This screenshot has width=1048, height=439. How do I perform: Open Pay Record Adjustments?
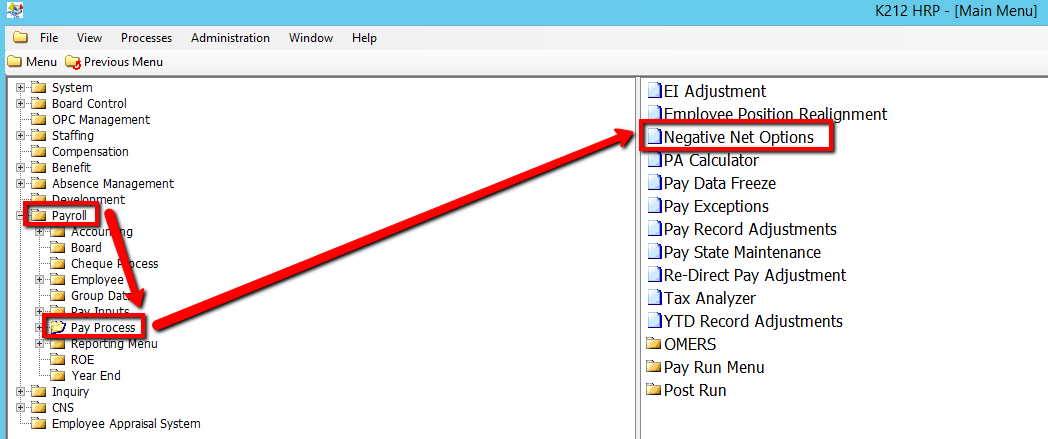click(750, 229)
